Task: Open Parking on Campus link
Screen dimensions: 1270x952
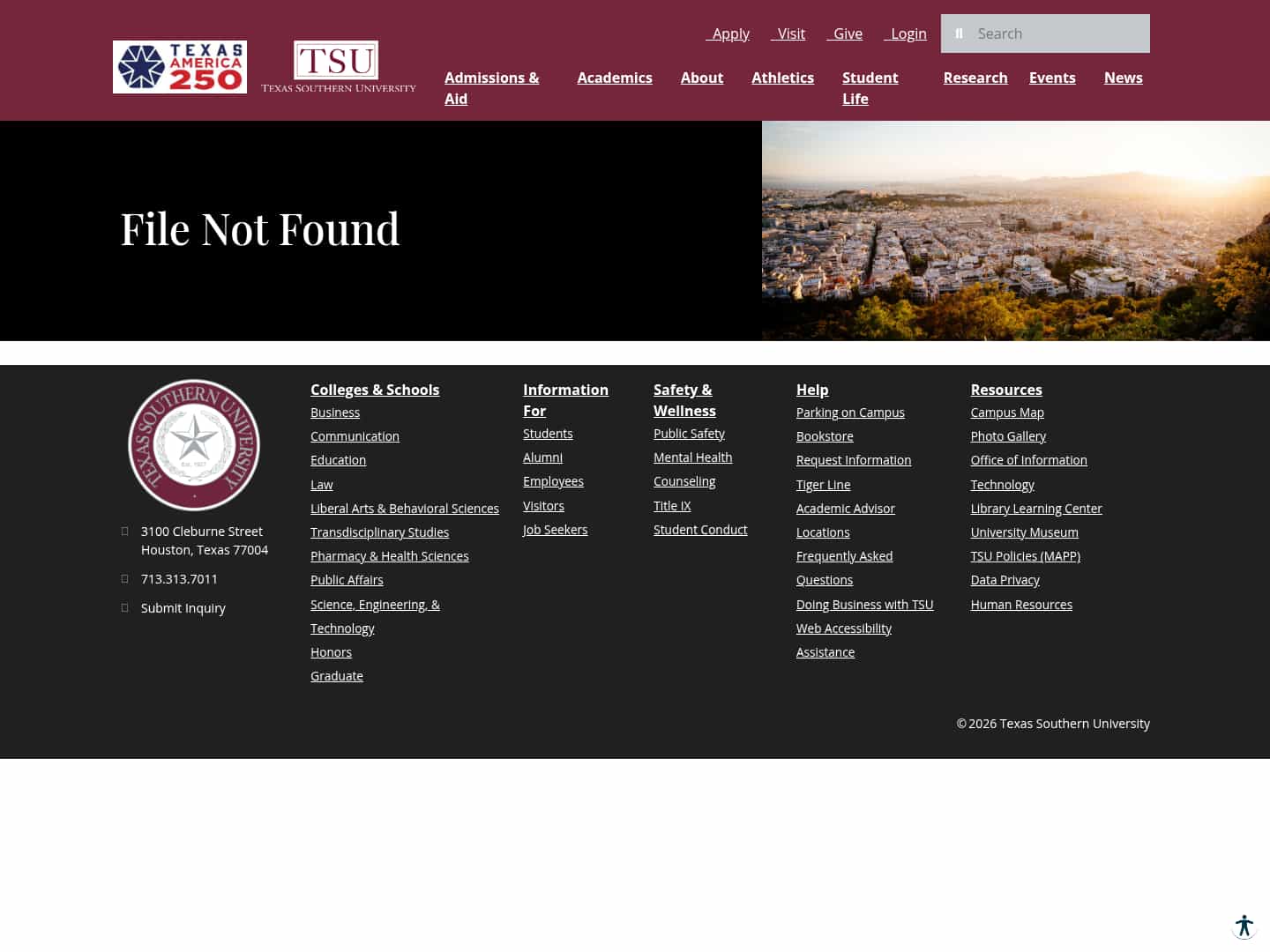Action: click(850, 413)
